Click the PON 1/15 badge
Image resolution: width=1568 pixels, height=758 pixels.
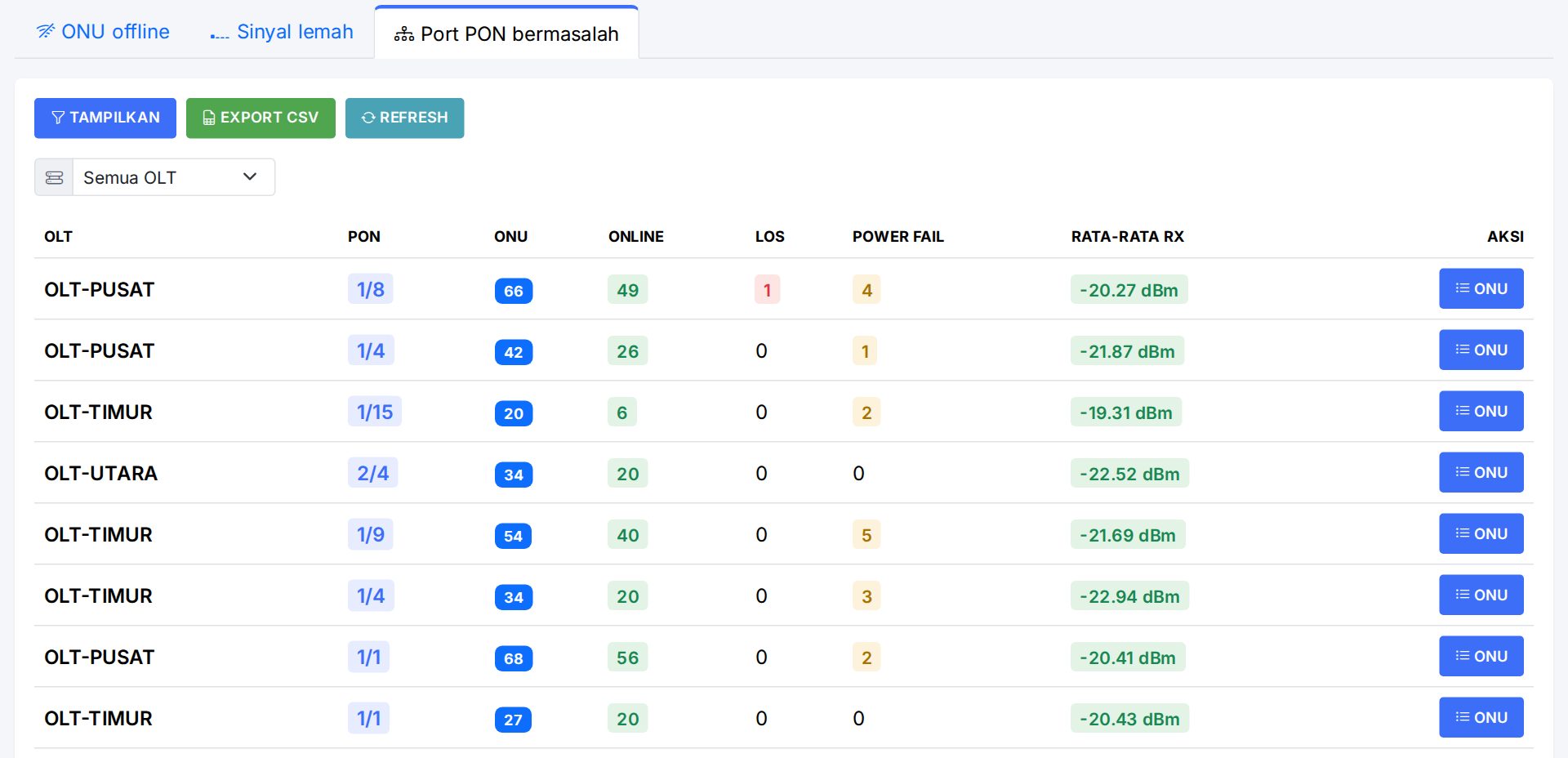click(375, 412)
